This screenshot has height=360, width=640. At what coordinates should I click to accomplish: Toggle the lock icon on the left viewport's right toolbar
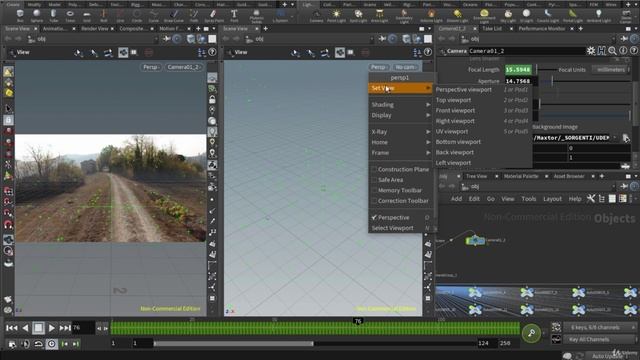(212, 99)
